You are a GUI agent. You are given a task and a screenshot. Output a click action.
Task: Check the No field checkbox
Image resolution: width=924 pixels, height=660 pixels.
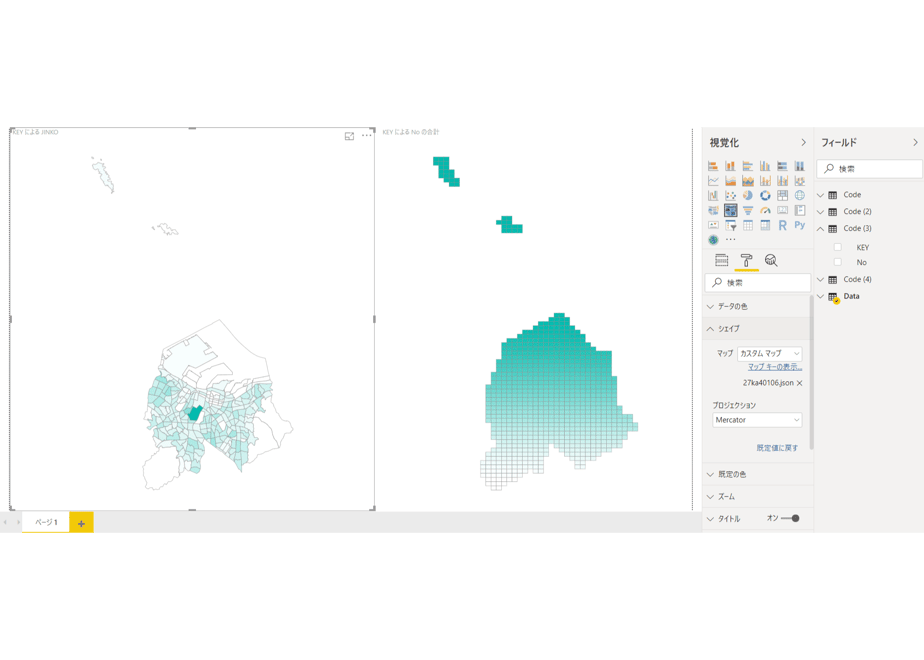click(x=837, y=262)
